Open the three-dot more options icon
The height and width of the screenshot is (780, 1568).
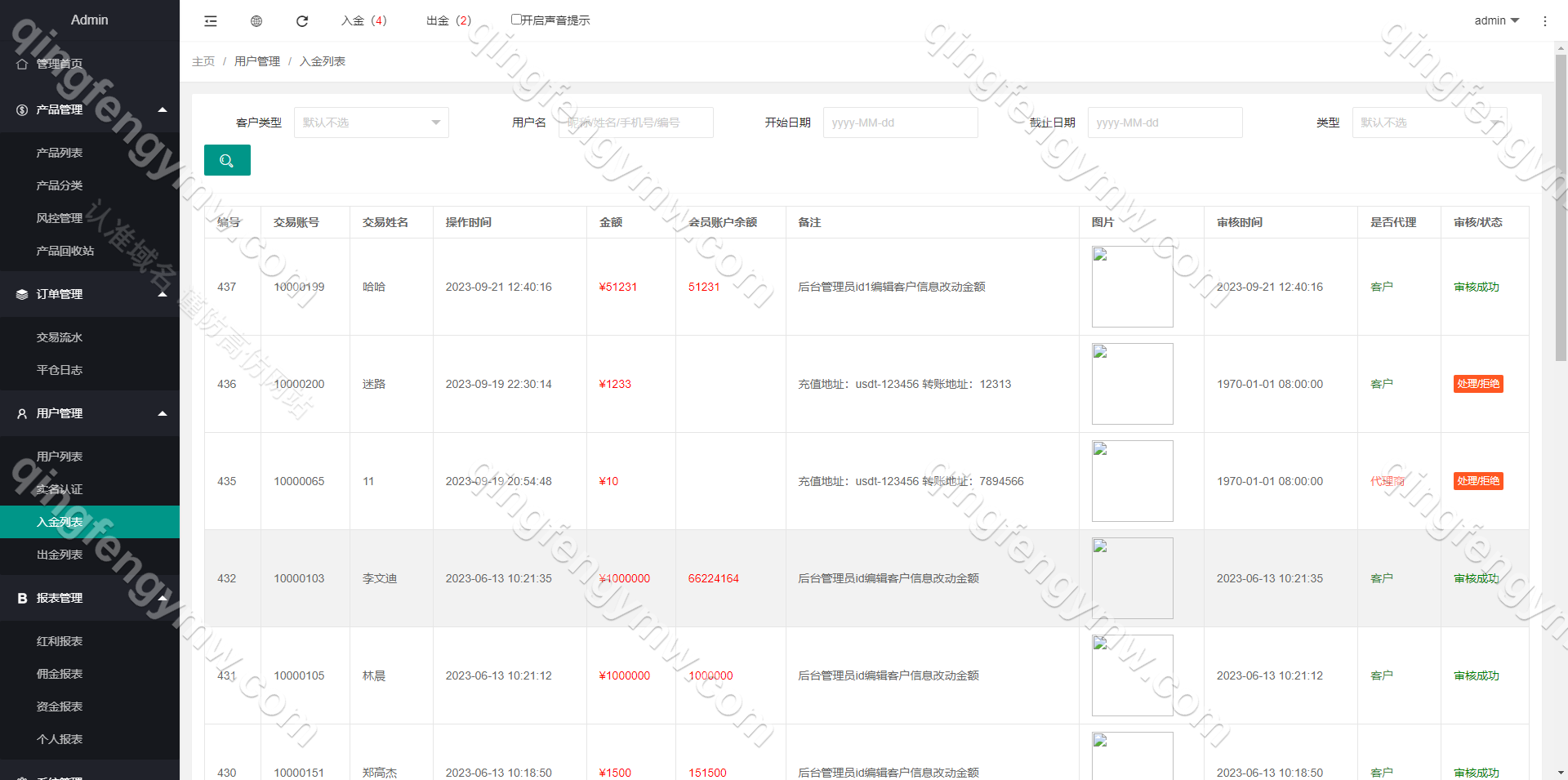click(1545, 21)
